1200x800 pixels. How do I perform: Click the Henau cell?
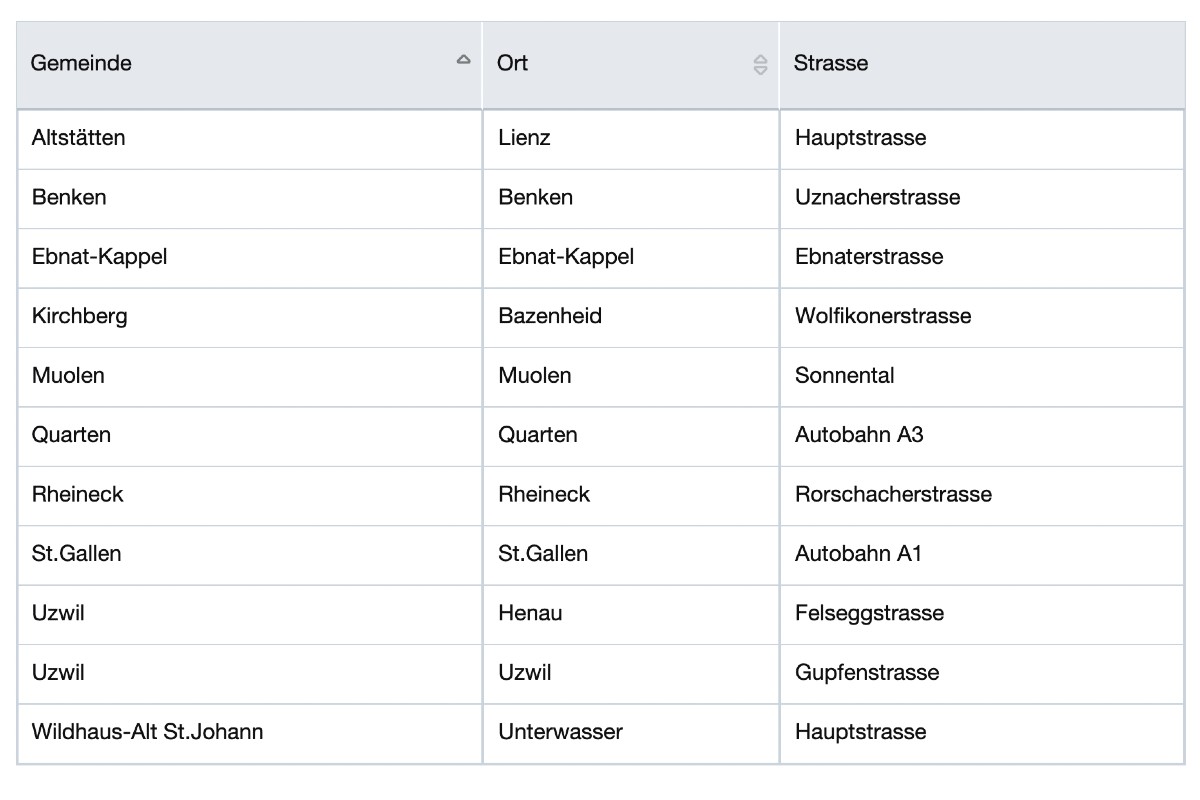point(530,613)
